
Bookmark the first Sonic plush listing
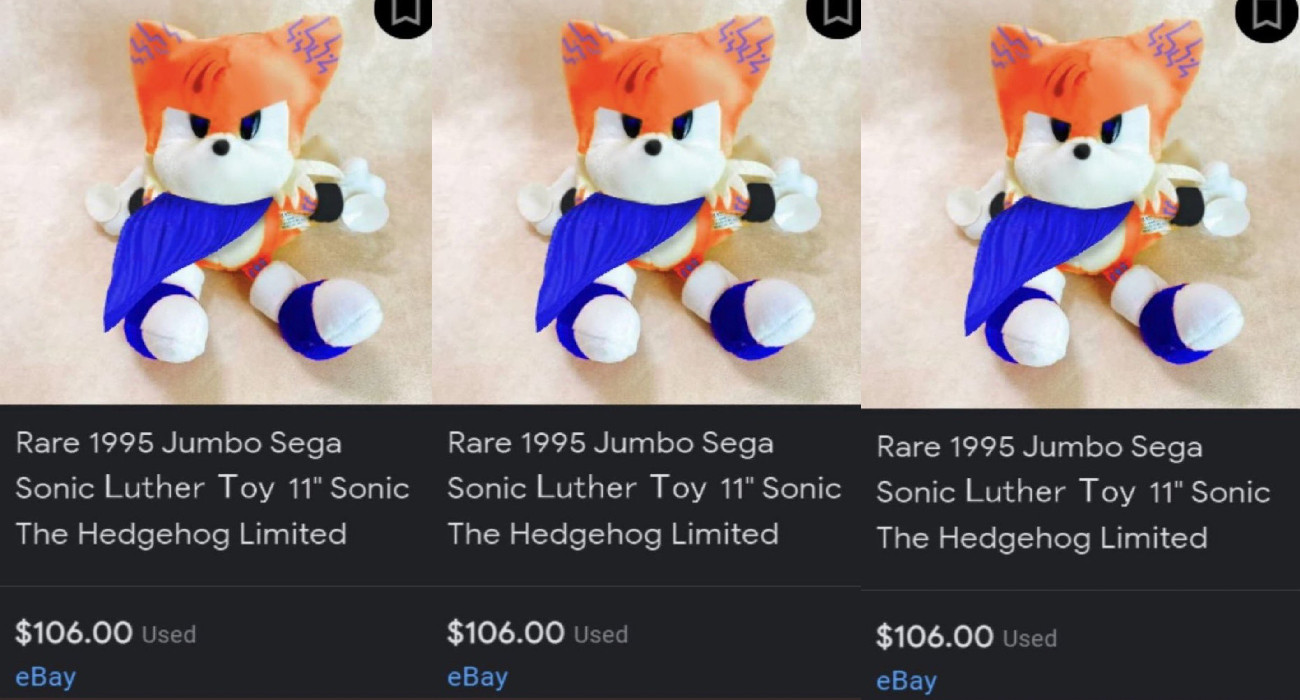tap(404, 14)
